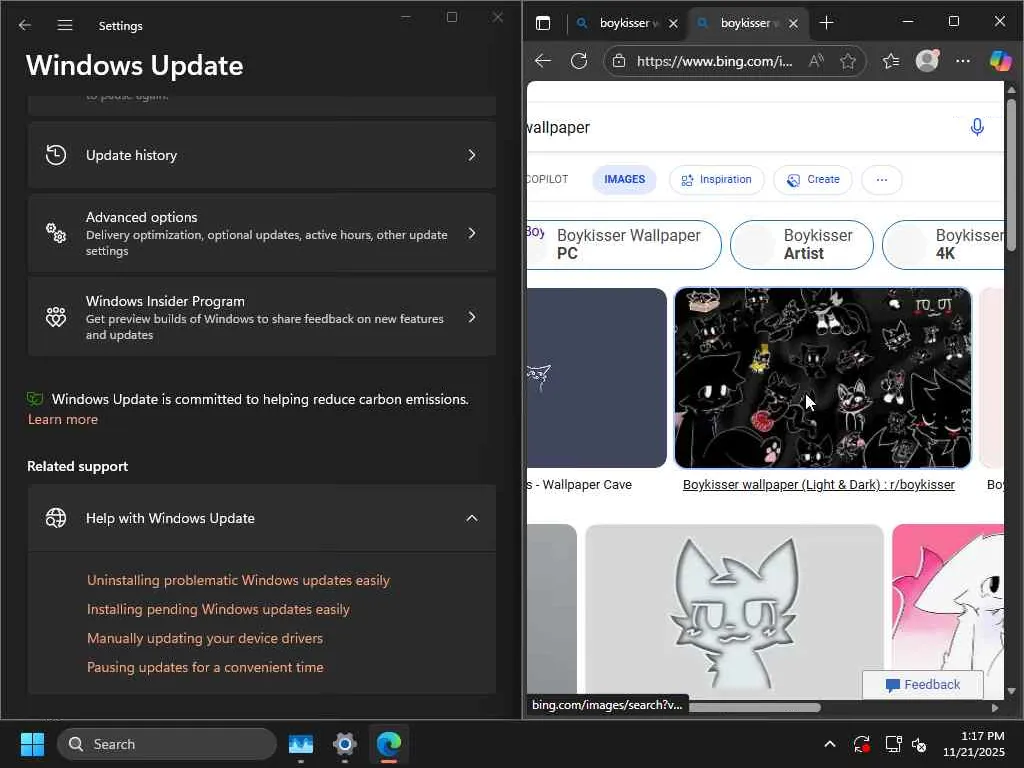Refresh the Bing page

click(579, 61)
